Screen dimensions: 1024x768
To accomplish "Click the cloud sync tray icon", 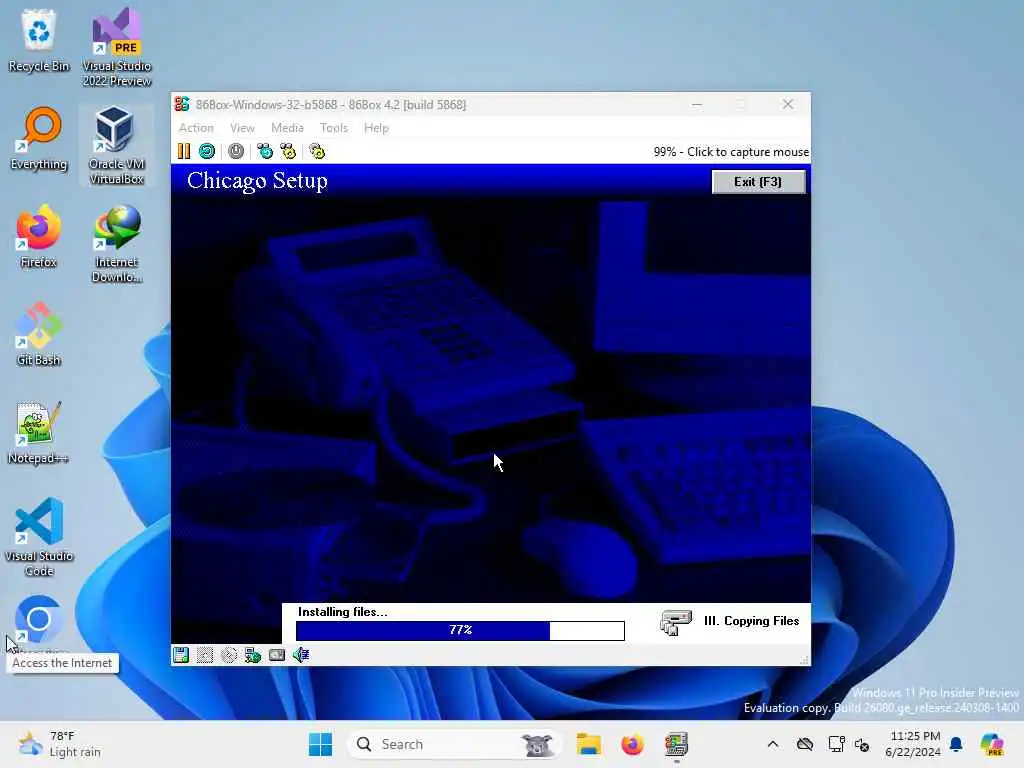I will (x=805, y=744).
